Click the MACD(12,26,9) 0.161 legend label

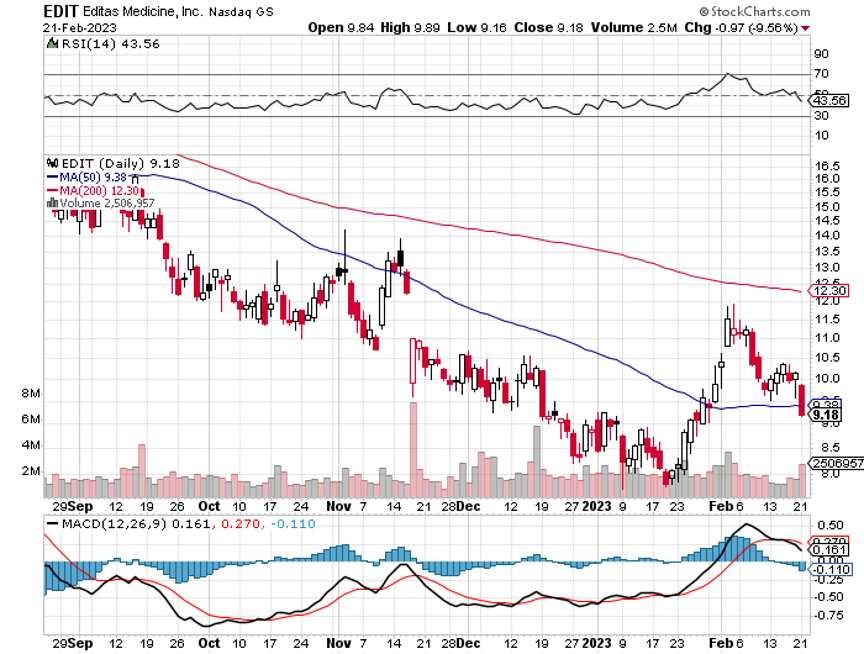(136, 523)
